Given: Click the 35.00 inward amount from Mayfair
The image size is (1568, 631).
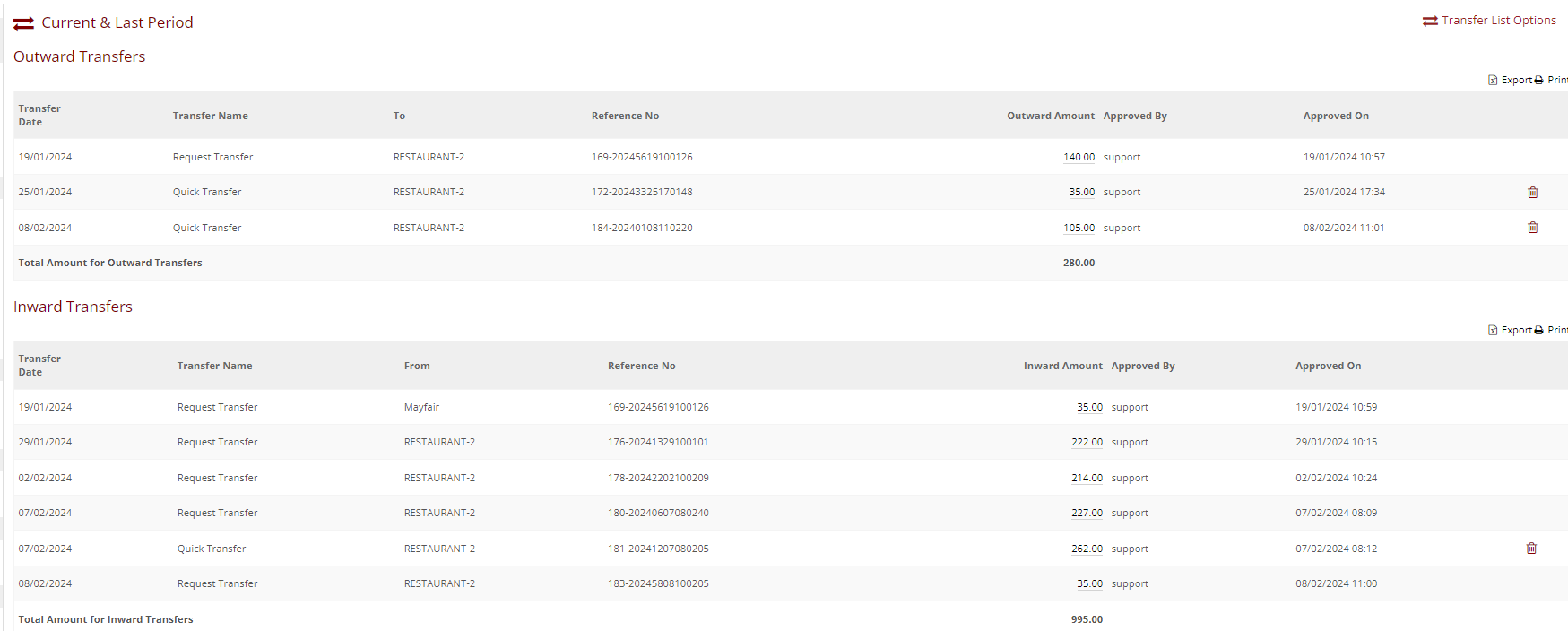Looking at the screenshot, I should 1089,407.
